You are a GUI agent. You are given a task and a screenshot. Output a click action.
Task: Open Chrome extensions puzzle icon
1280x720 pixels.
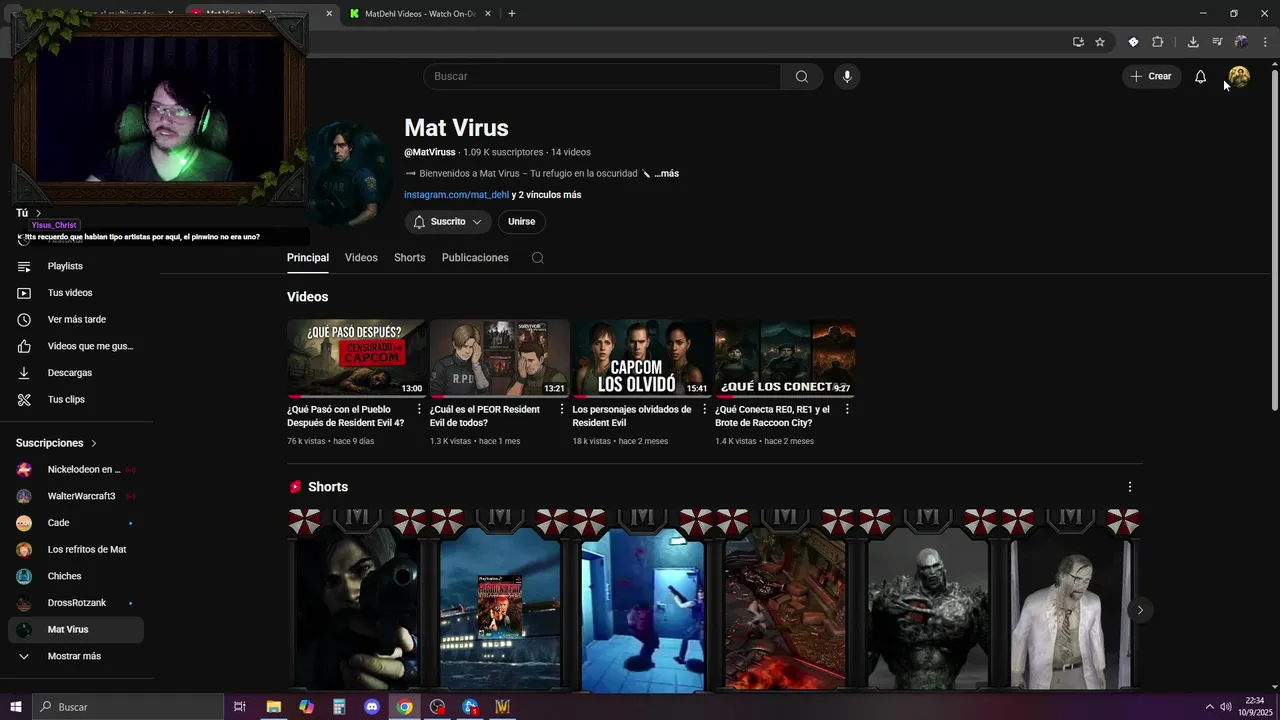tap(1157, 42)
